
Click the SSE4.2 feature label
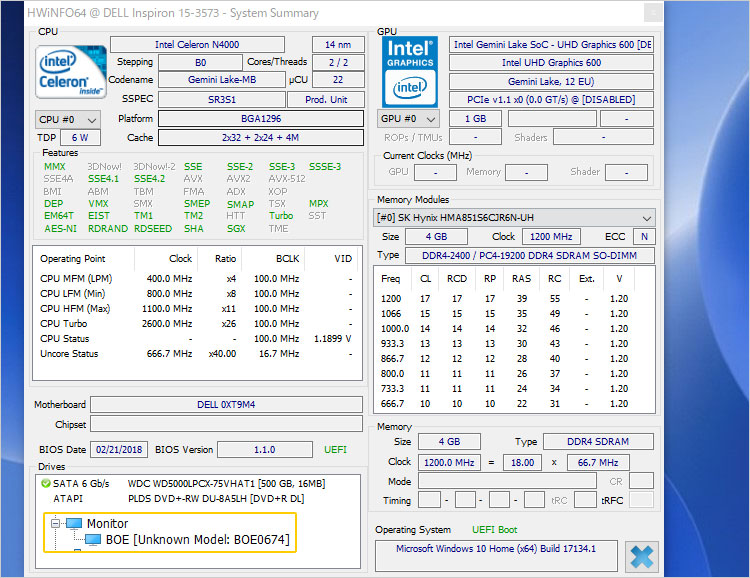tap(149, 179)
